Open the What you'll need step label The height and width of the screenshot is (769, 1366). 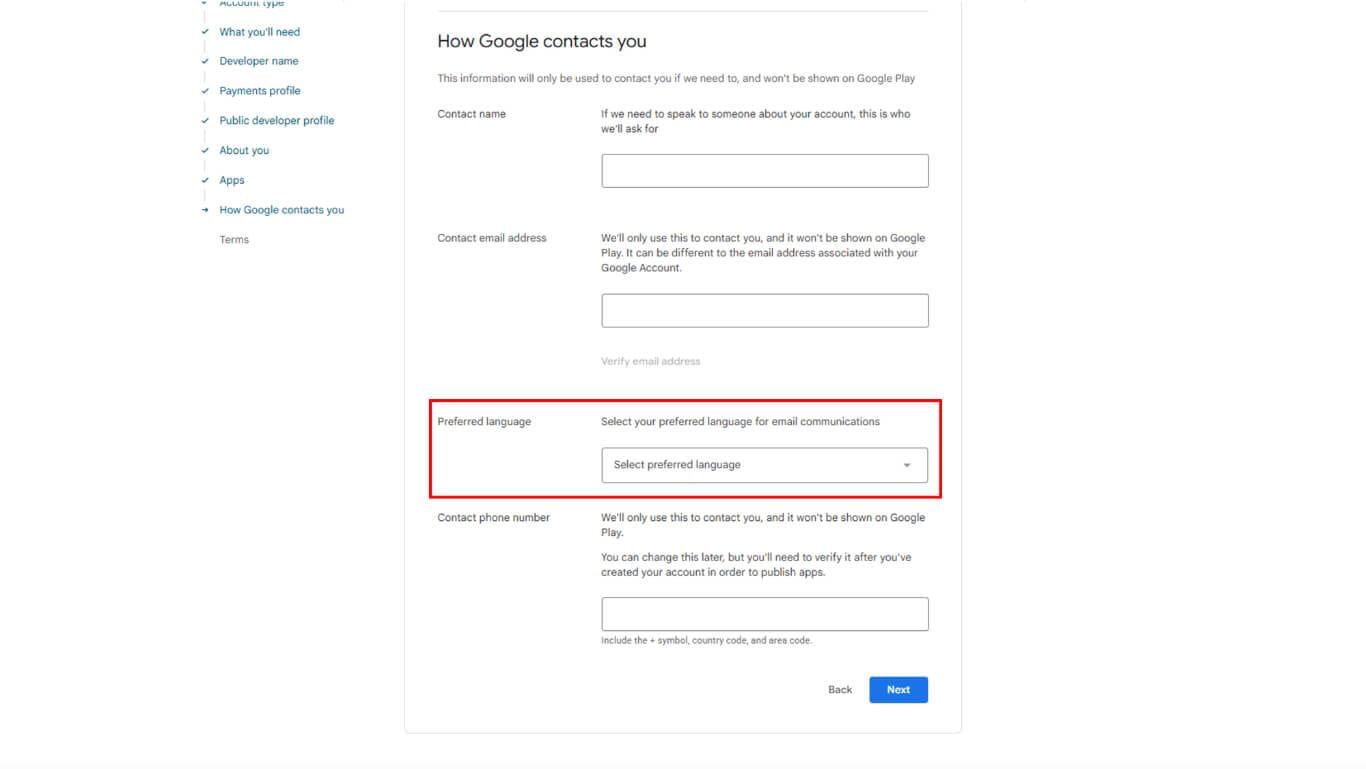[x=259, y=32]
